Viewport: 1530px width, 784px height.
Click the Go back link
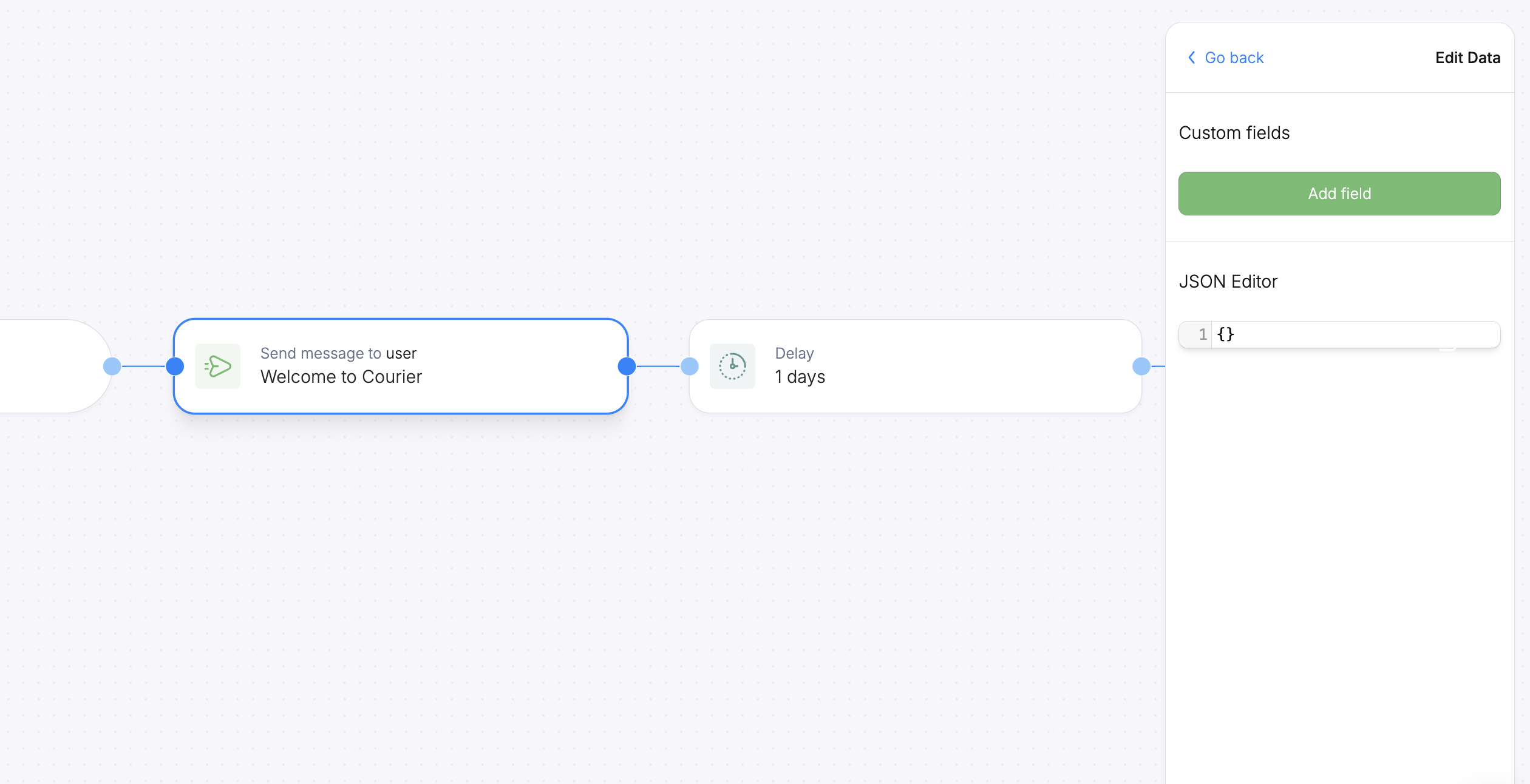[x=1234, y=57]
